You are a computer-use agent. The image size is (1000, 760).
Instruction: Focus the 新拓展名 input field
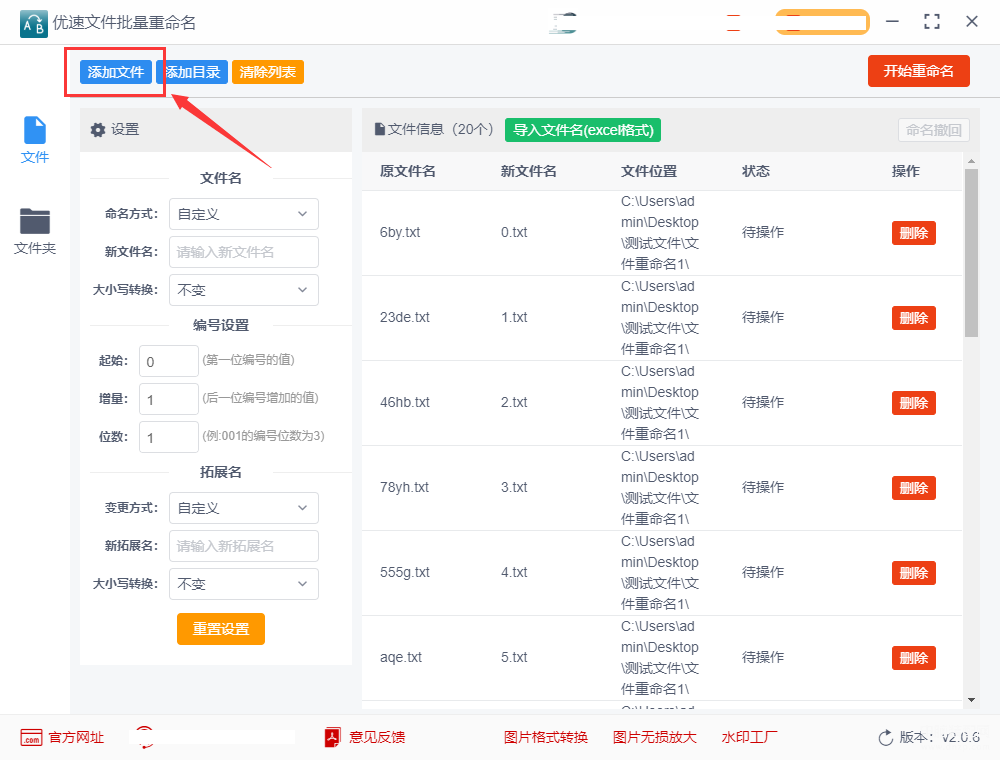244,546
